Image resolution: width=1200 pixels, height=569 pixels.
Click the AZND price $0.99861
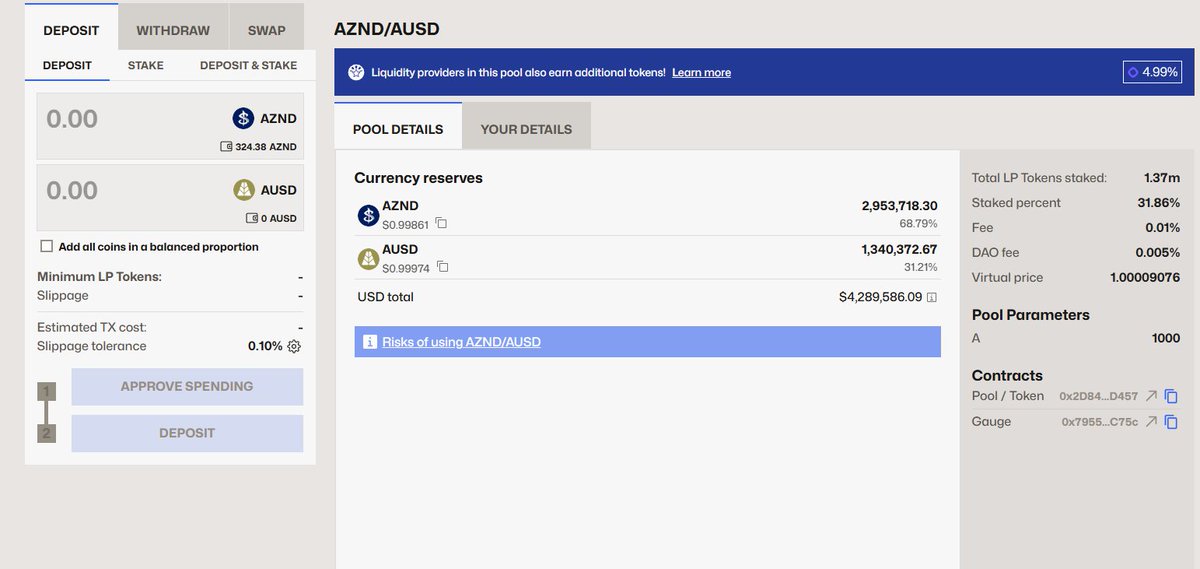point(405,224)
